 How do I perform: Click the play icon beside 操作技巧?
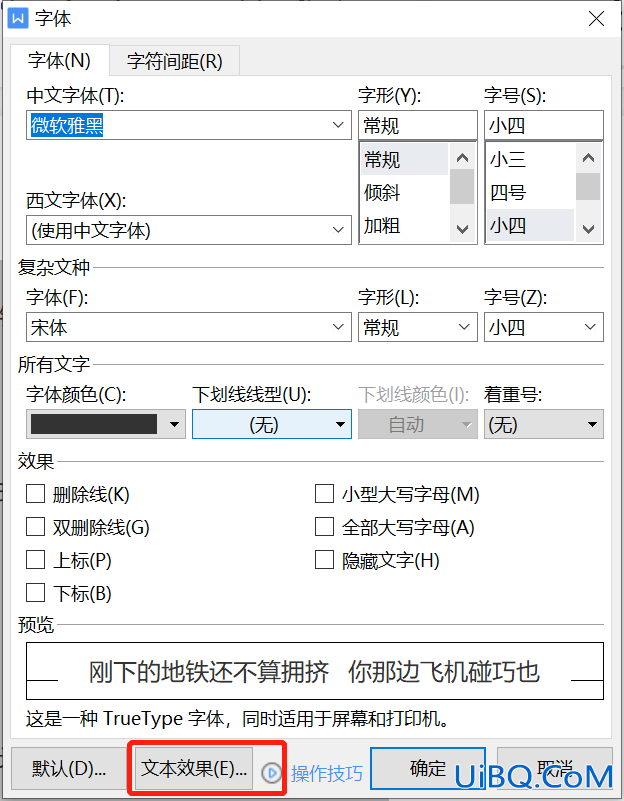point(271,773)
